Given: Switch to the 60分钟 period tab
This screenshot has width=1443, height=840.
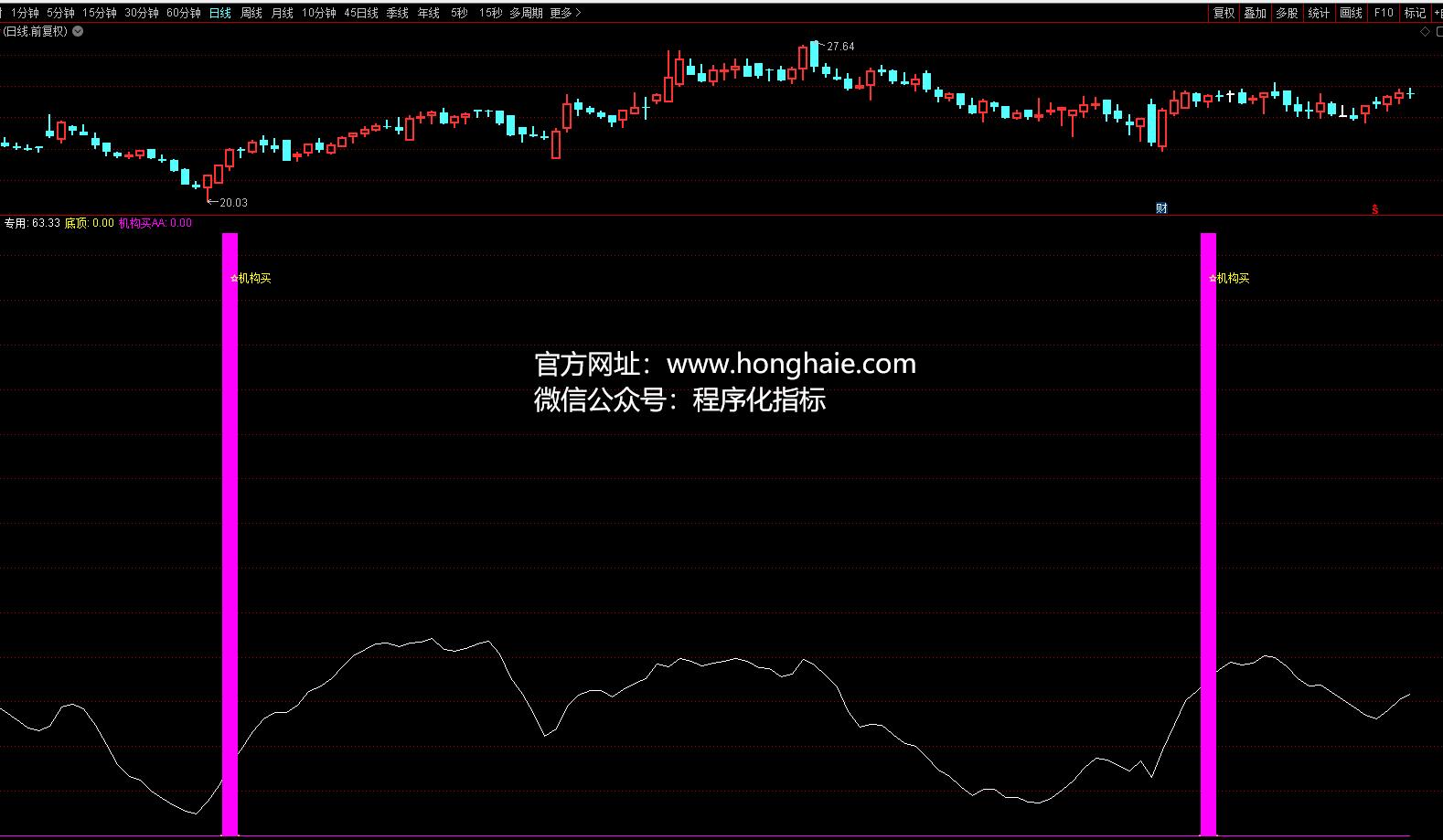Looking at the screenshot, I should click(183, 13).
